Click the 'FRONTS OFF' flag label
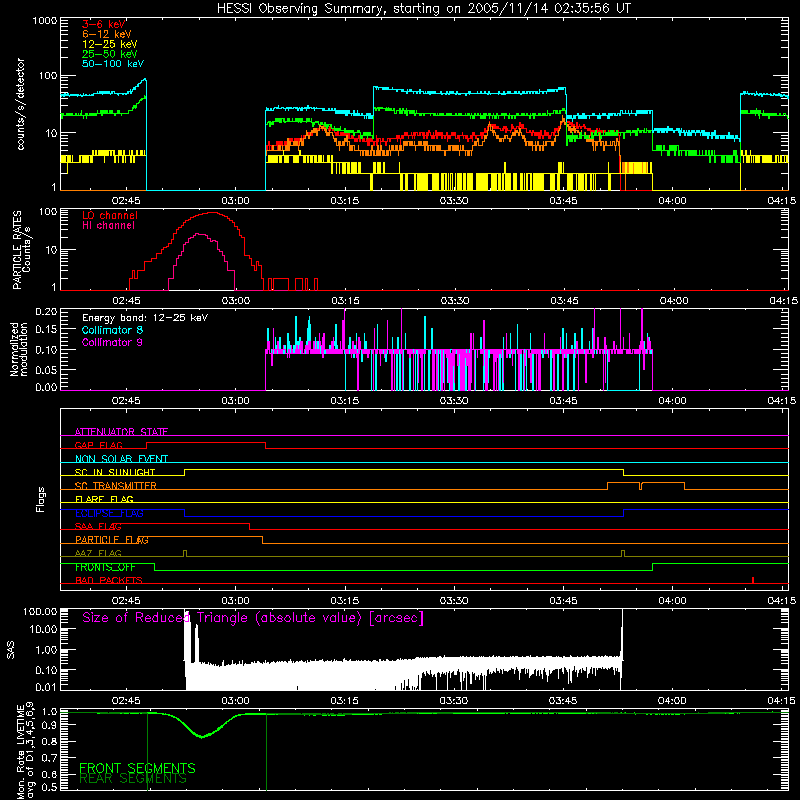The width and height of the screenshot is (800, 800). pyautogui.click(x=105, y=567)
